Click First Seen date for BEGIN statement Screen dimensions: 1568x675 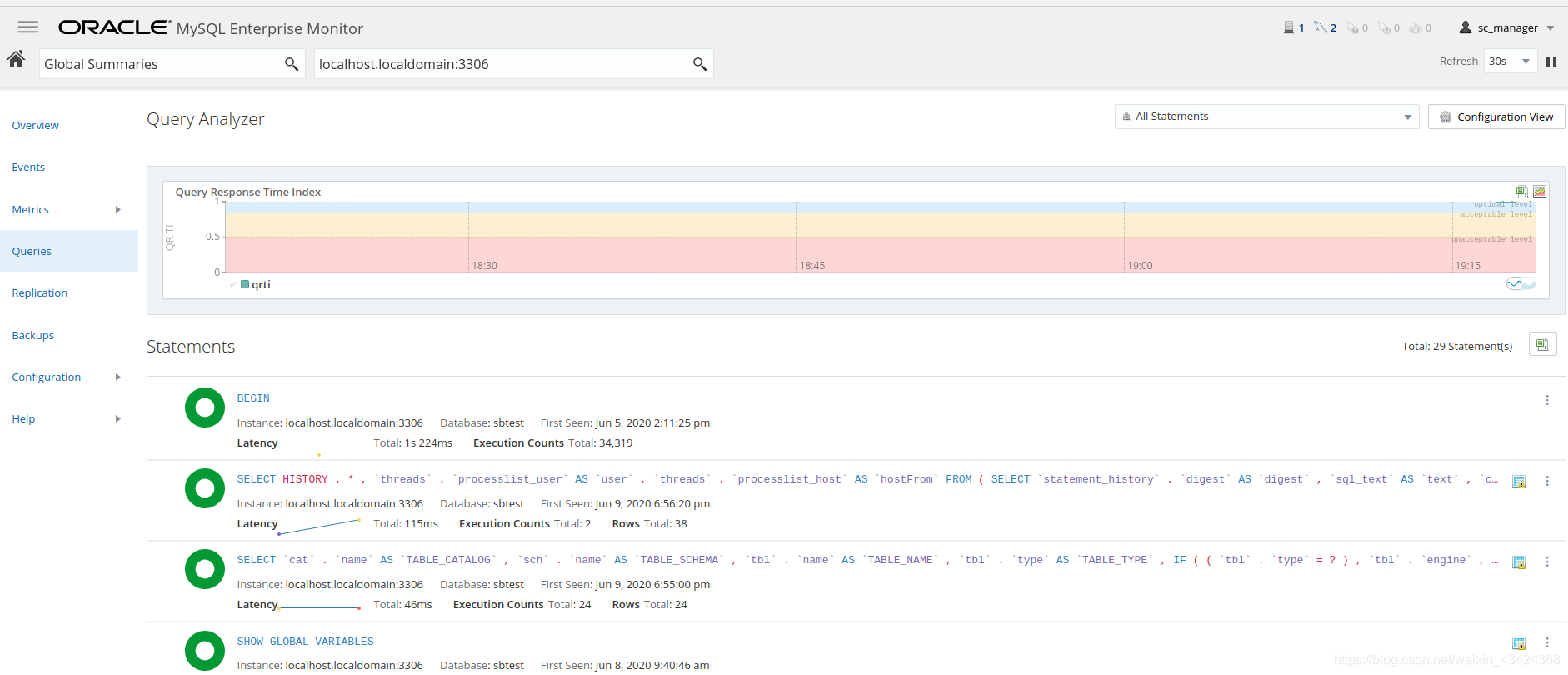(x=652, y=422)
